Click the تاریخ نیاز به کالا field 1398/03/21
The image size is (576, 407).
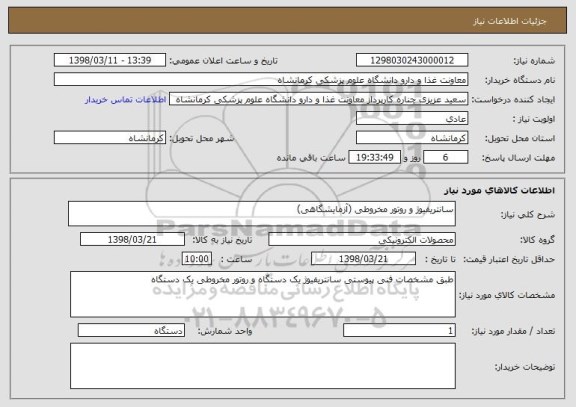[x=132, y=240]
